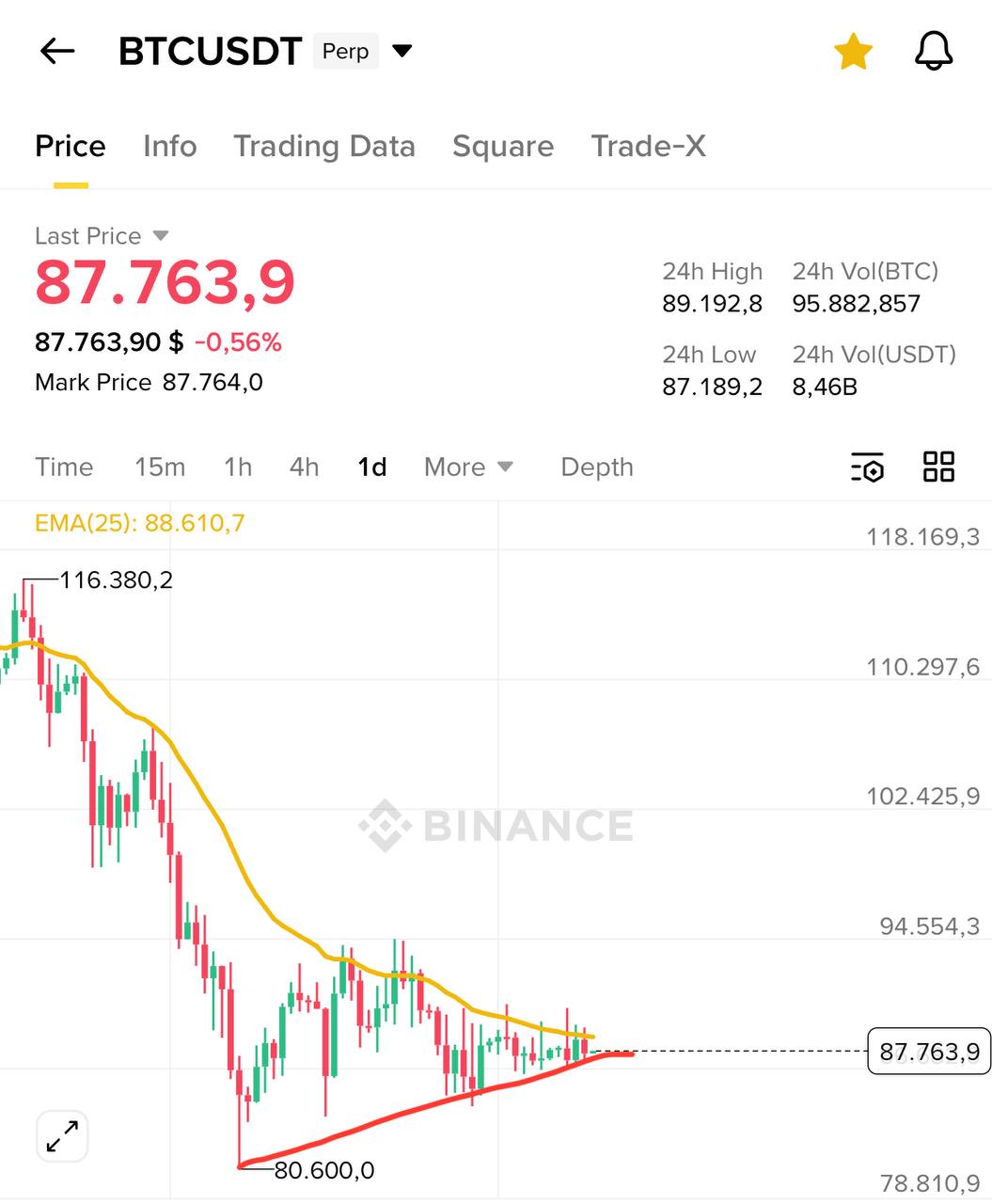Image resolution: width=992 pixels, height=1204 pixels.
Task: Open the Perp contract type dropdown
Action: 345,52
